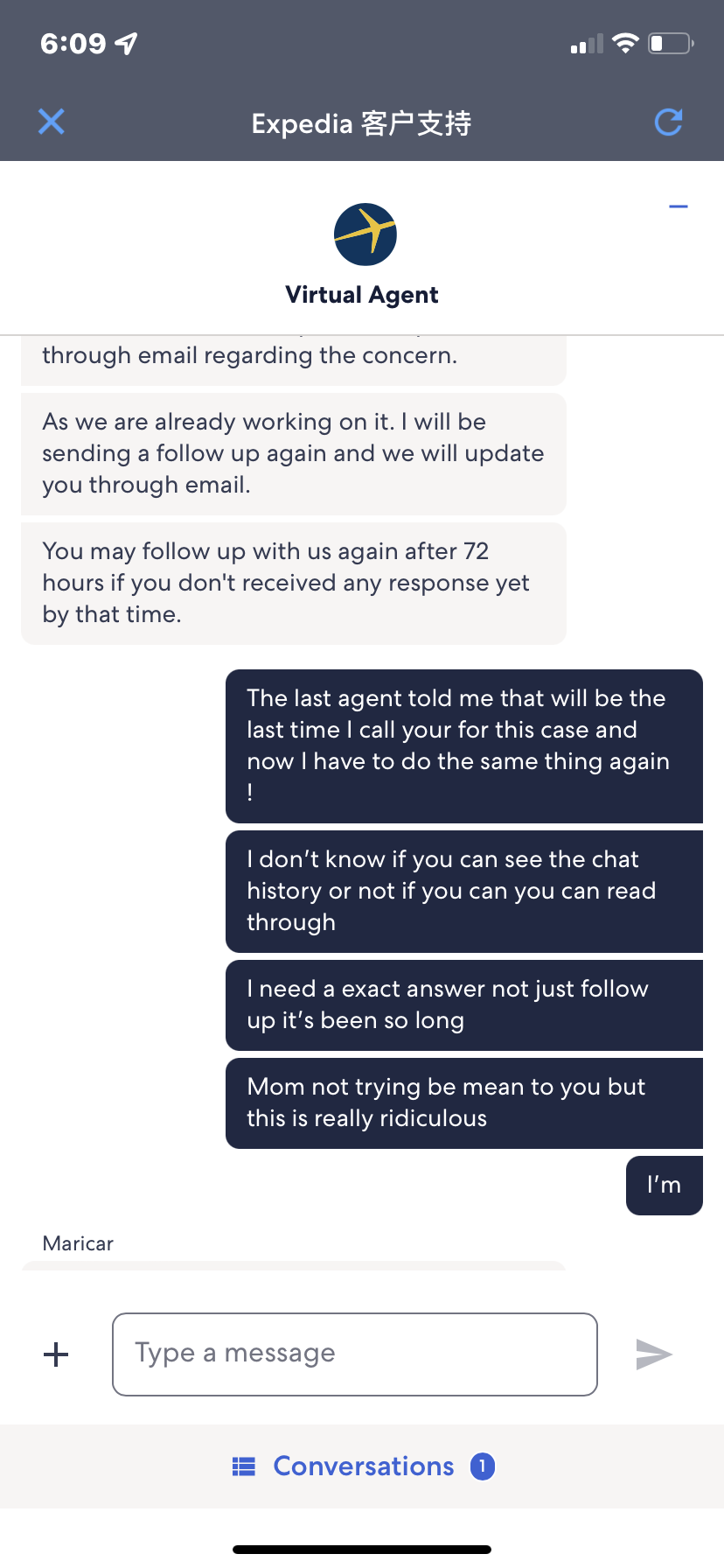Tap the Wi-Fi indicator in status bar

click(626, 43)
